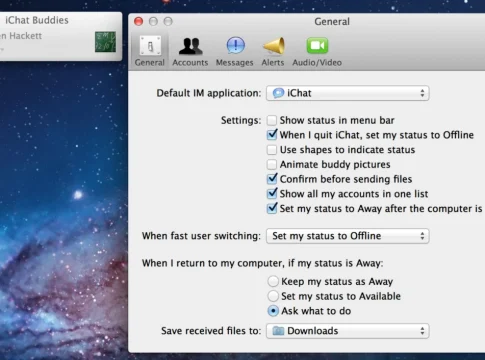
Task: Open the Audio/Video preferences pane
Action: click(317, 52)
